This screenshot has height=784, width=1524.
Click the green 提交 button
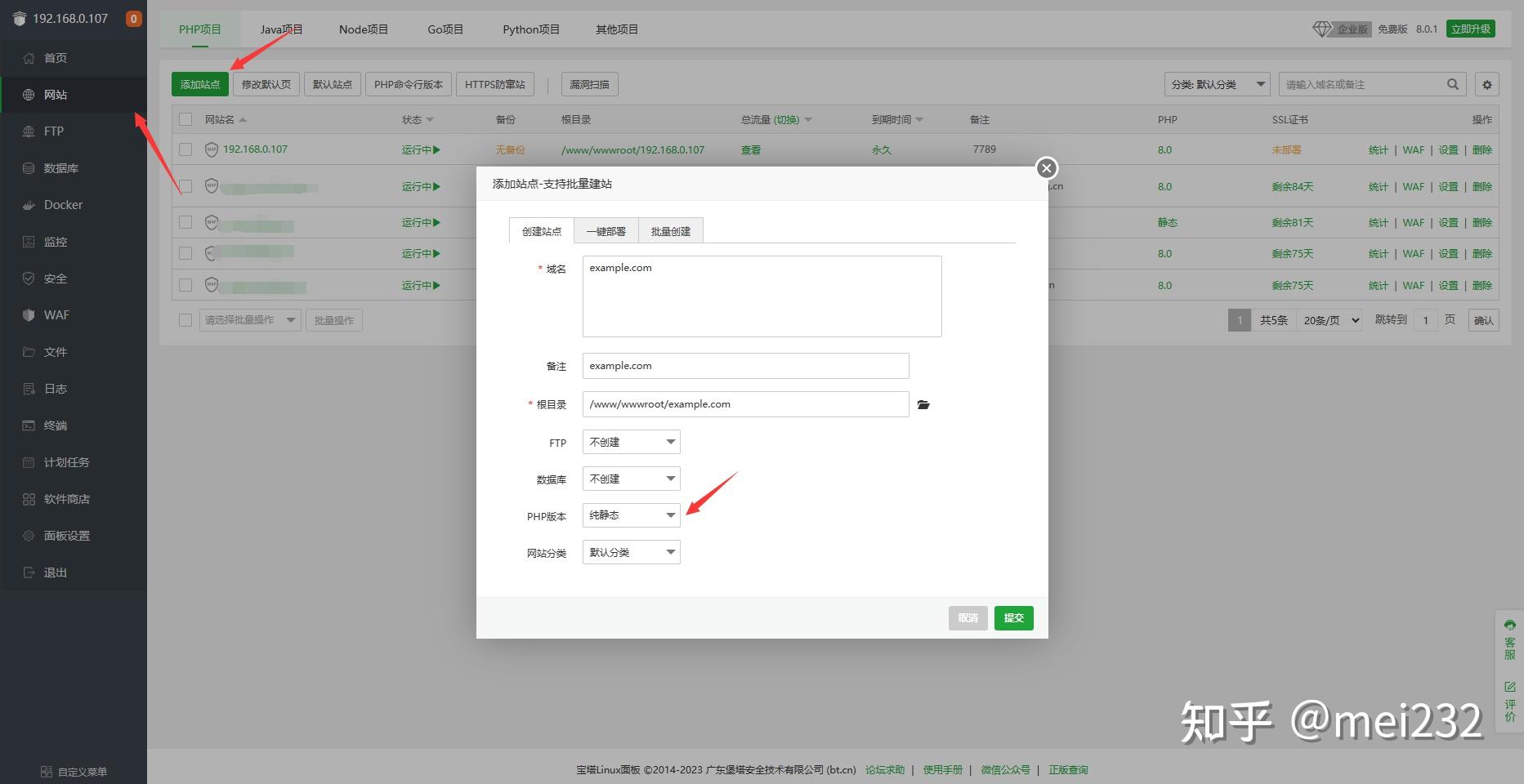click(x=1013, y=618)
